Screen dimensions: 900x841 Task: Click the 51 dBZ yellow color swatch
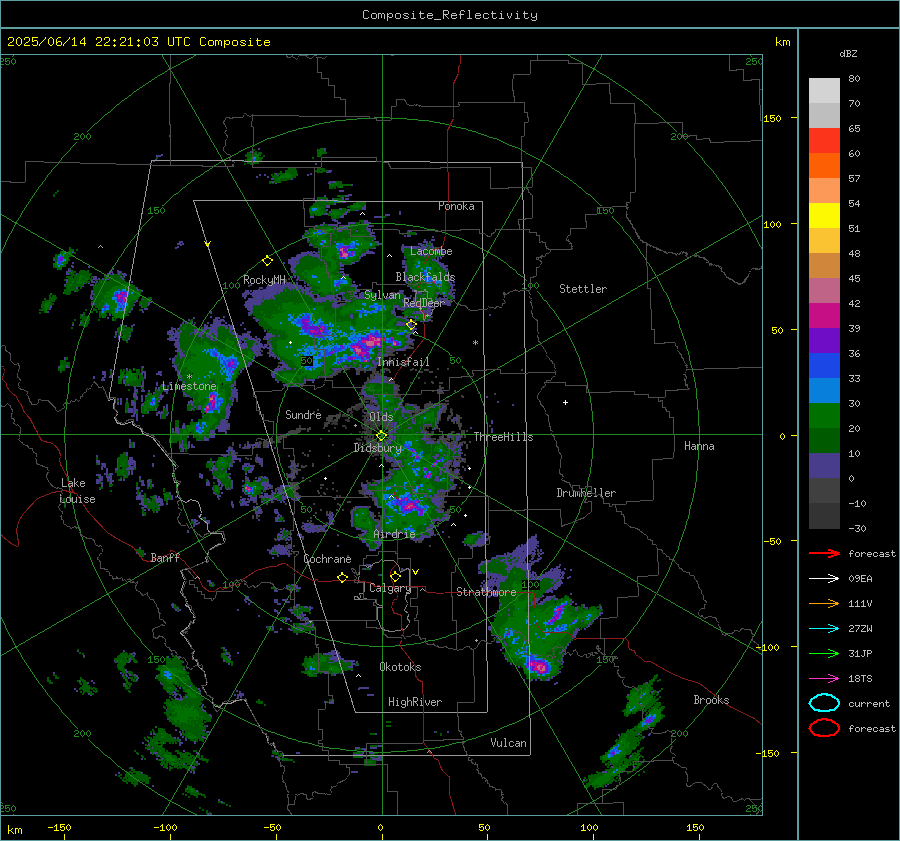tap(824, 216)
